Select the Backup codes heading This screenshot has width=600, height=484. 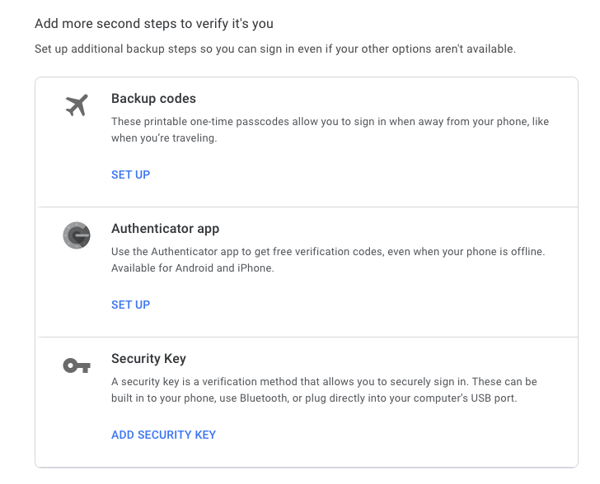click(153, 98)
